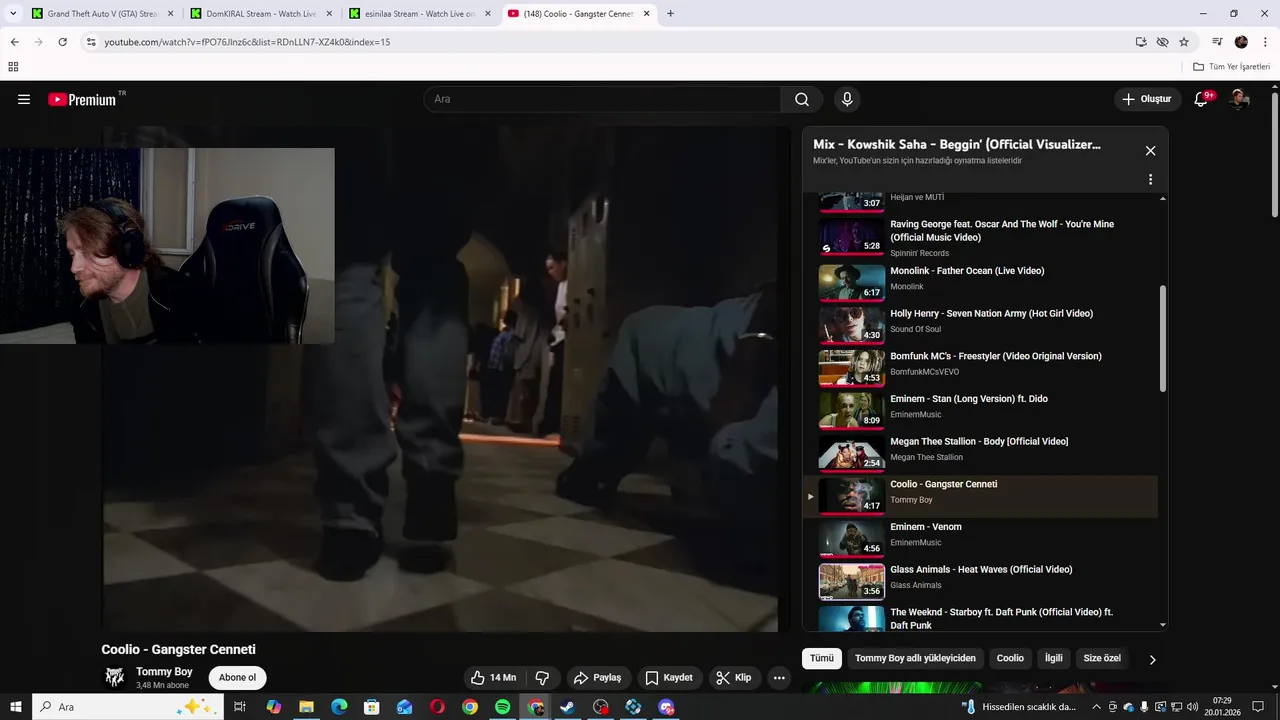Switch to Grand Theft Auto V stream tab
This screenshot has height=720, width=1280.
(x=102, y=14)
